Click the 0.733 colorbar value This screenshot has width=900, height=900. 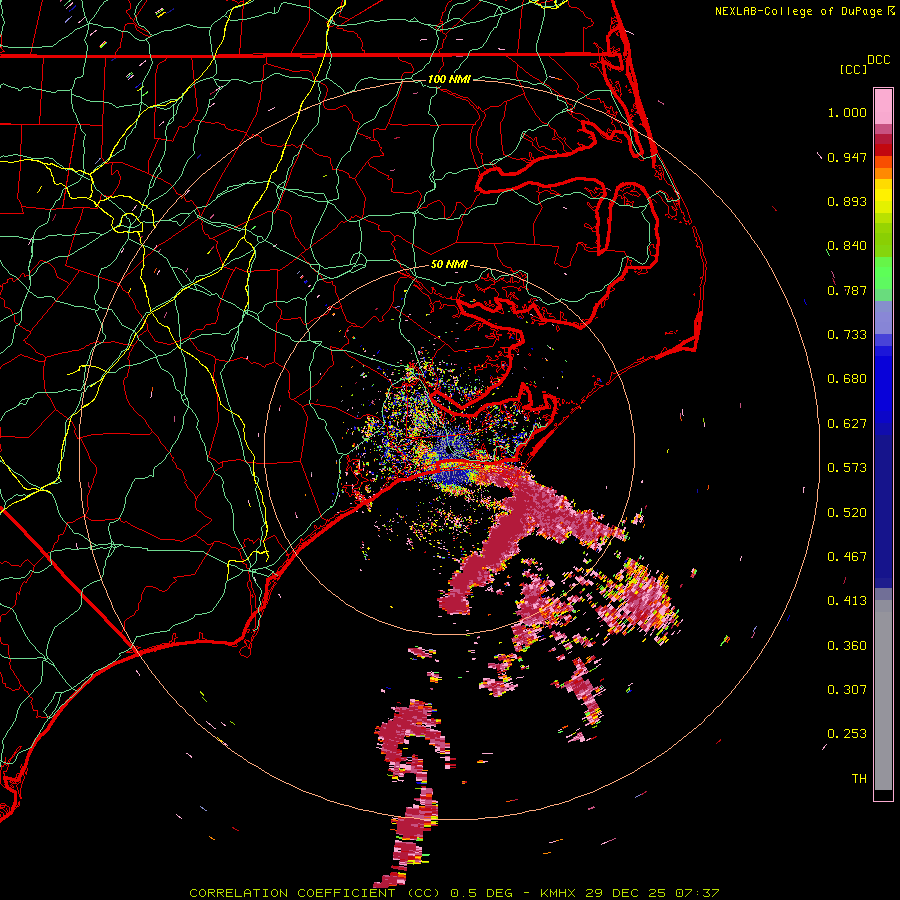click(x=847, y=335)
